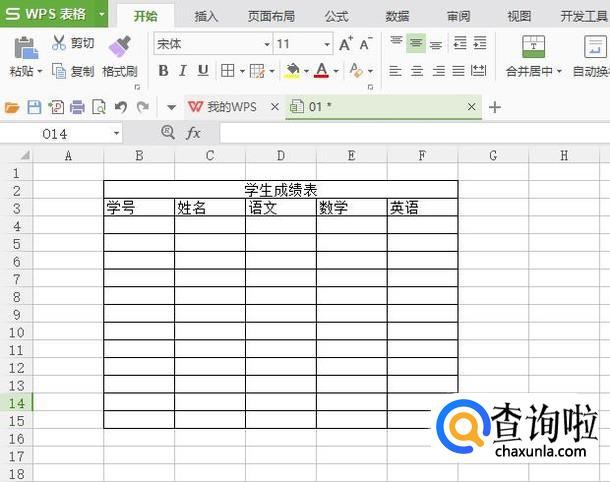Click the Name Box showing O14
The height and width of the screenshot is (482, 610).
(60, 134)
